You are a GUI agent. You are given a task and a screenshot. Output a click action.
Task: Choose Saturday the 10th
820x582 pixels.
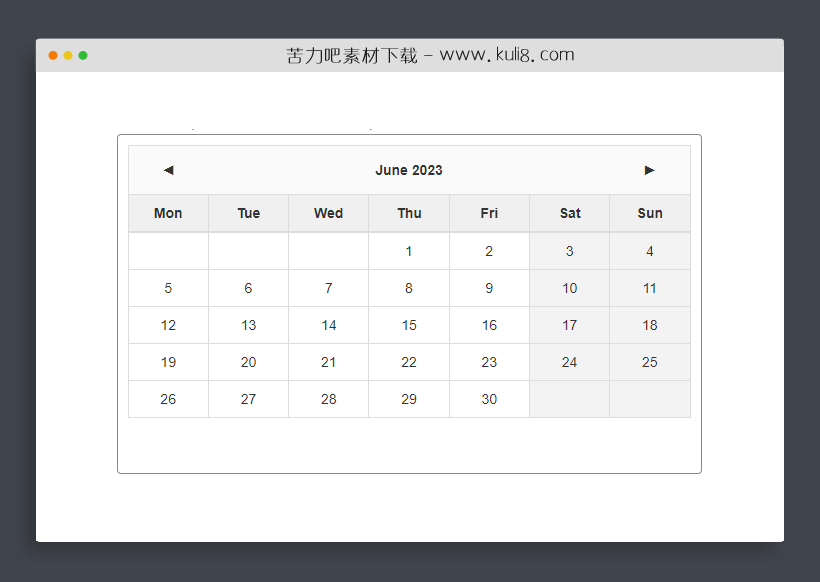pyautogui.click(x=569, y=288)
